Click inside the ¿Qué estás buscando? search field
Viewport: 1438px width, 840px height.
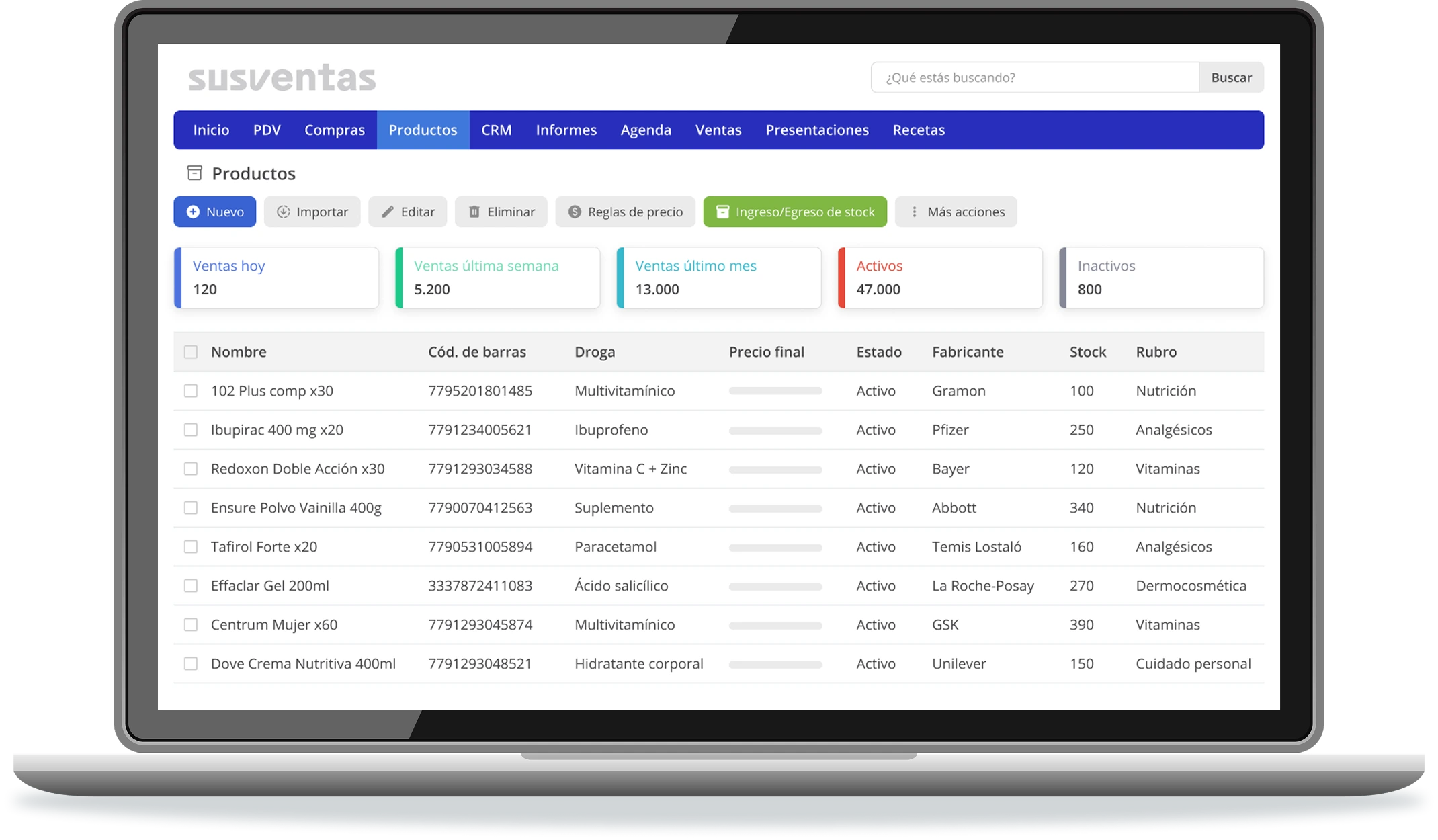(x=1033, y=77)
